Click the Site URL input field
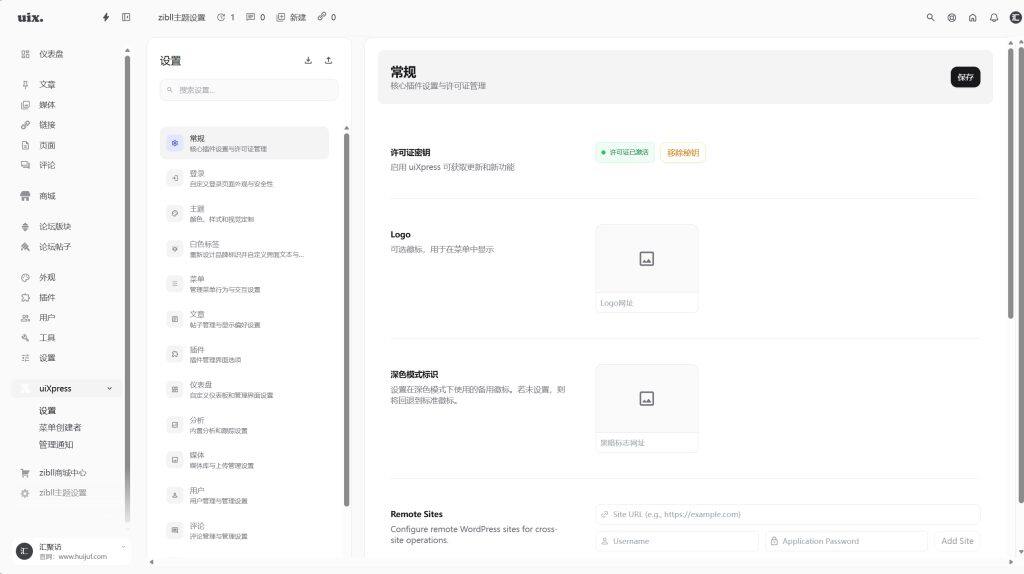 (x=788, y=515)
